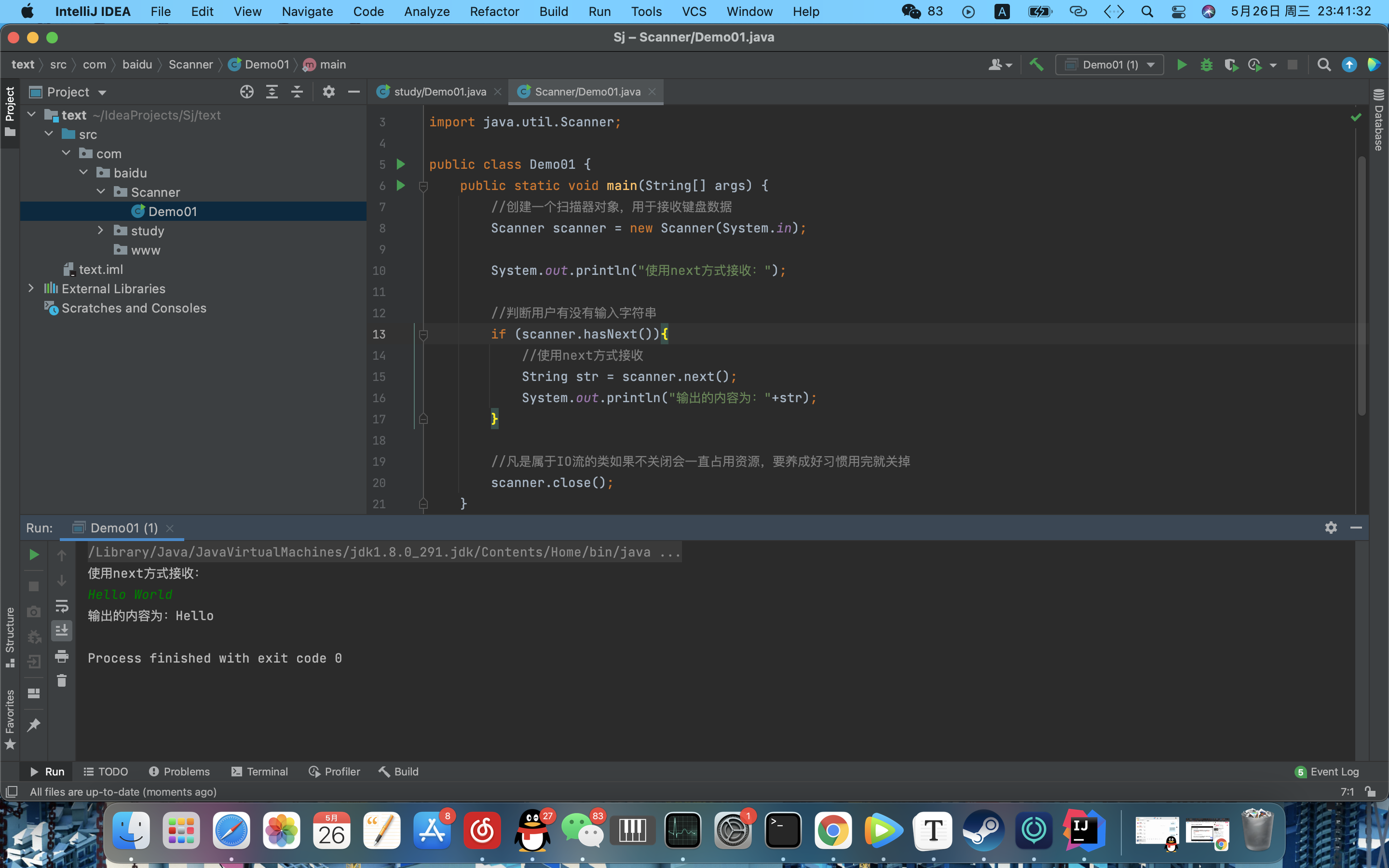Click the Debug bug icon in toolbar
This screenshot has height=868, width=1389.
1206,65
